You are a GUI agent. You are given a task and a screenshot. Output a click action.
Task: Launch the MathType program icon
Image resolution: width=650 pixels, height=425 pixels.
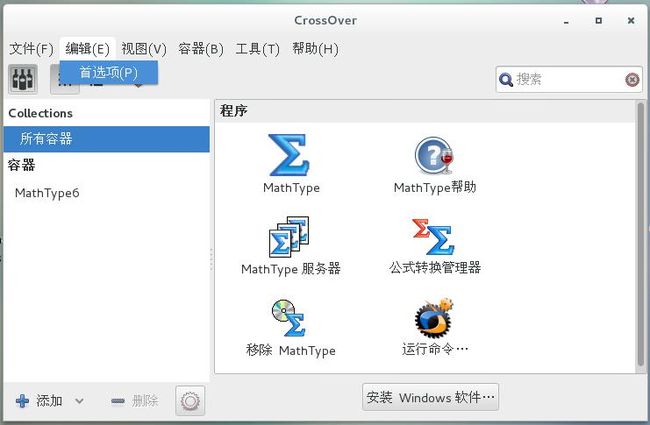(290, 155)
